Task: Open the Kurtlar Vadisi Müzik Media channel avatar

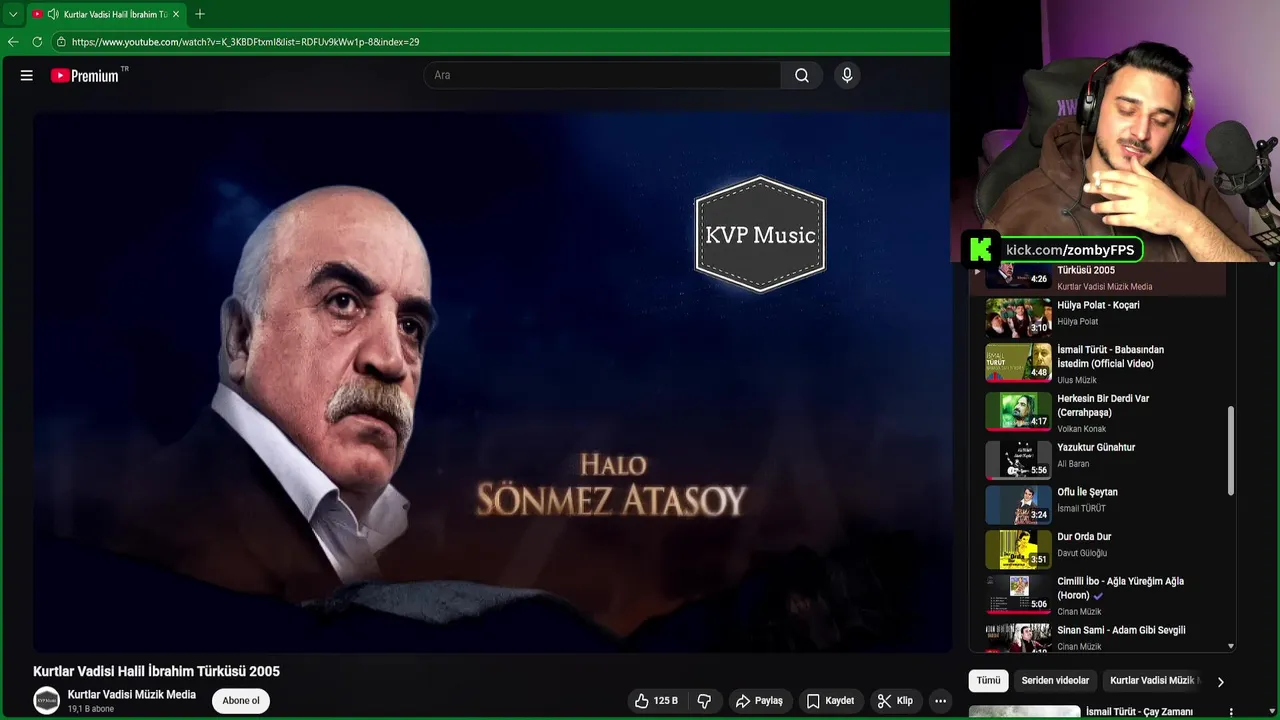Action: click(x=47, y=701)
